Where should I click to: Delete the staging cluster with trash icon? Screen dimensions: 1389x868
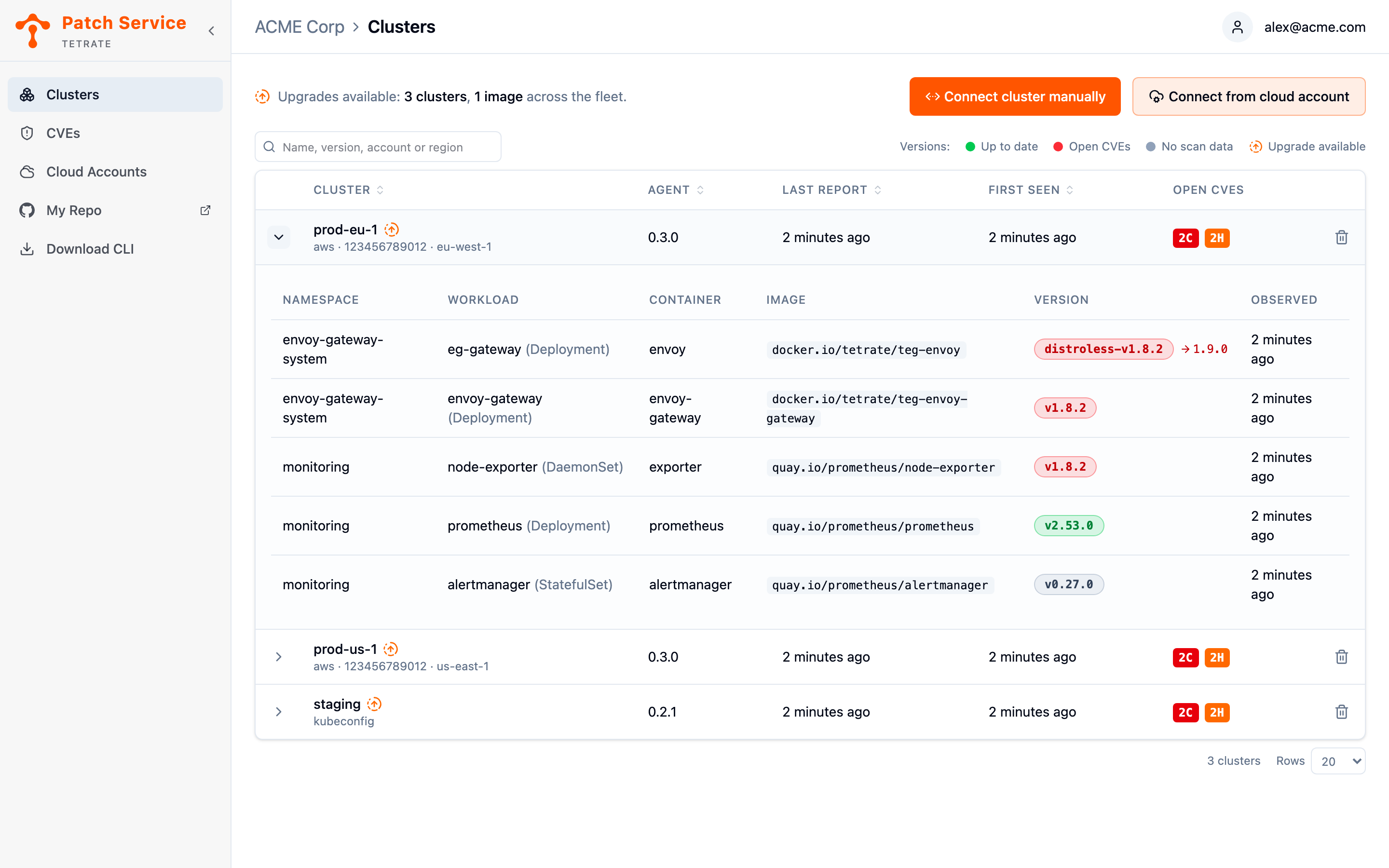[x=1341, y=712]
